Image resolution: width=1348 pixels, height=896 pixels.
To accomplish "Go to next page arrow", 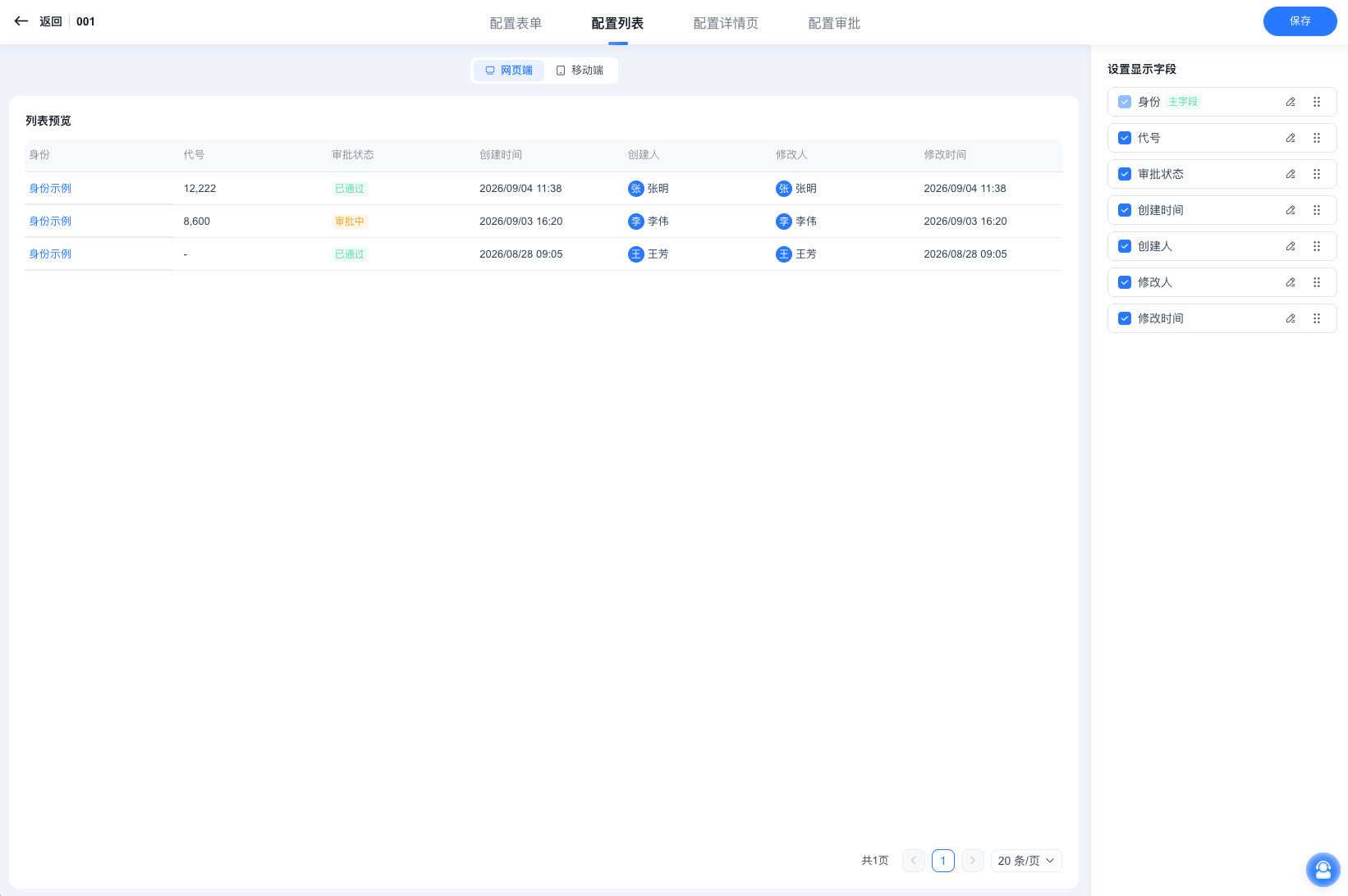I will click(973, 861).
